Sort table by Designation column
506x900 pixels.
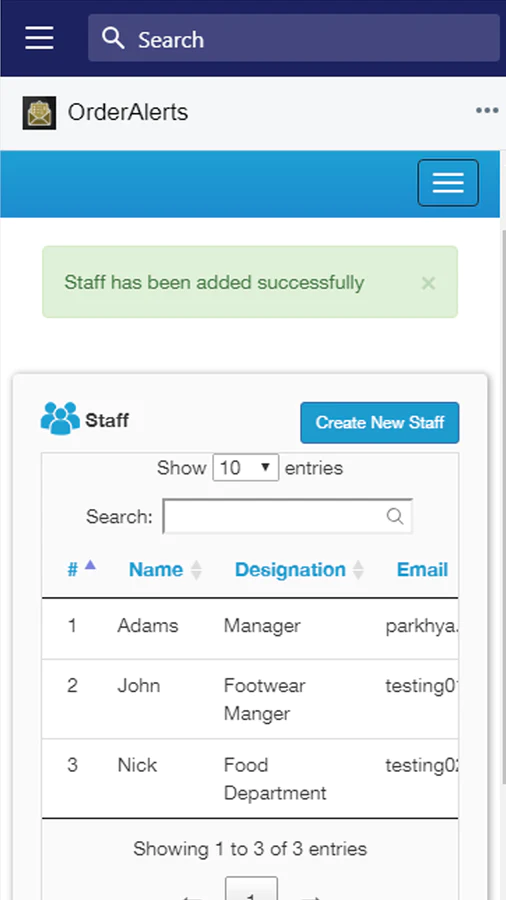click(290, 569)
